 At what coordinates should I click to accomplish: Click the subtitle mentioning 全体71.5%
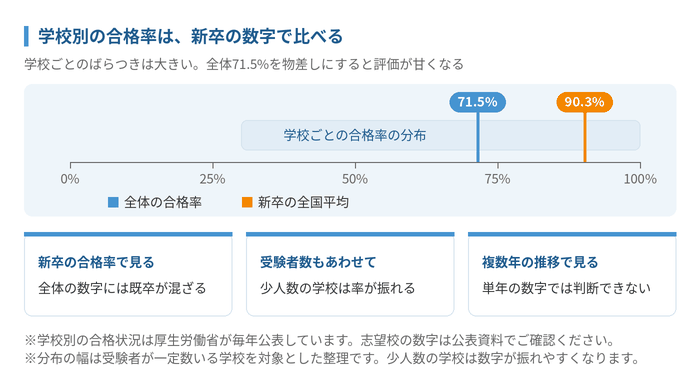(244, 64)
